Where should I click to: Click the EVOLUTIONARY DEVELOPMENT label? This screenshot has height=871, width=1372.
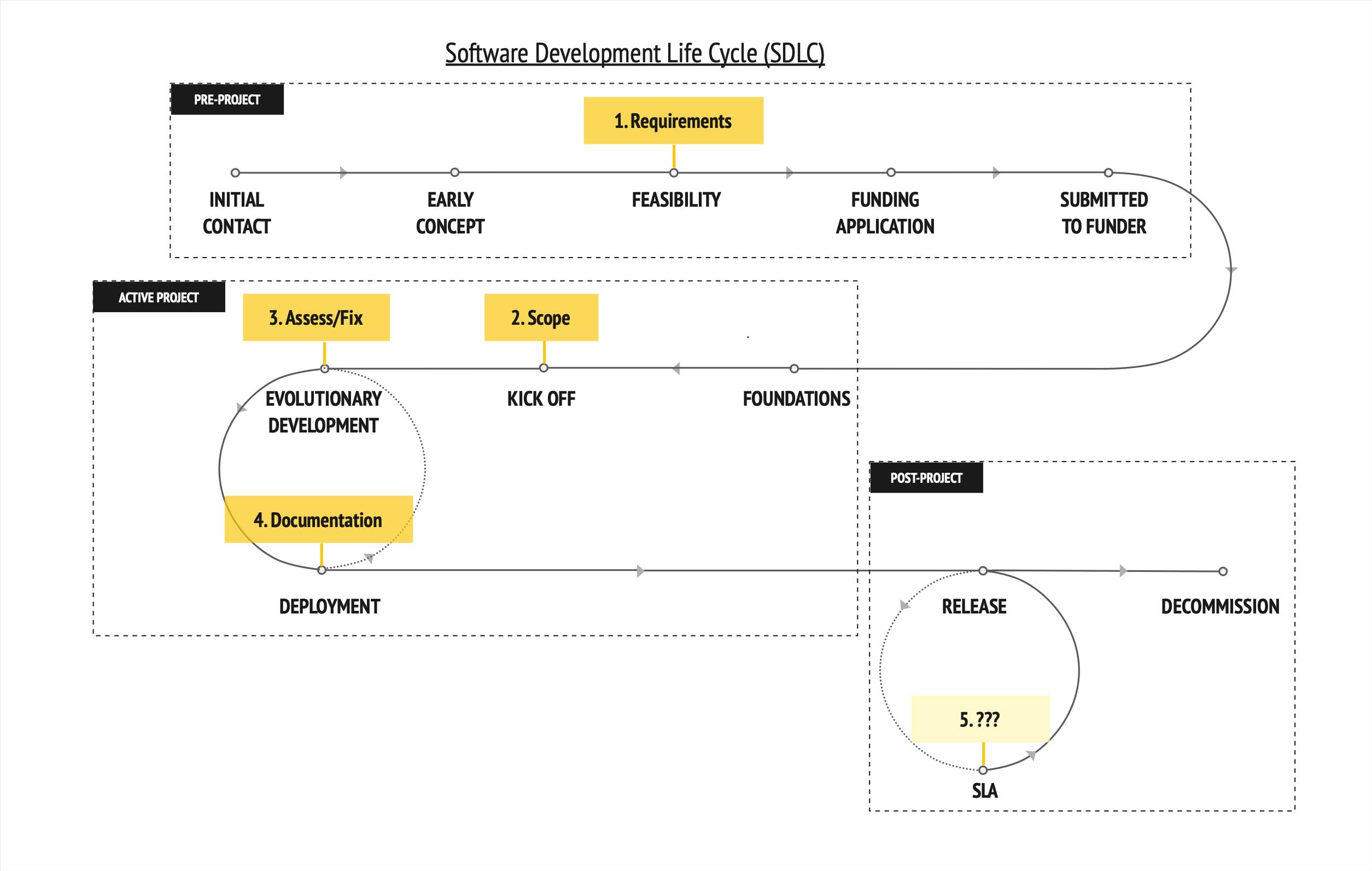(x=324, y=412)
